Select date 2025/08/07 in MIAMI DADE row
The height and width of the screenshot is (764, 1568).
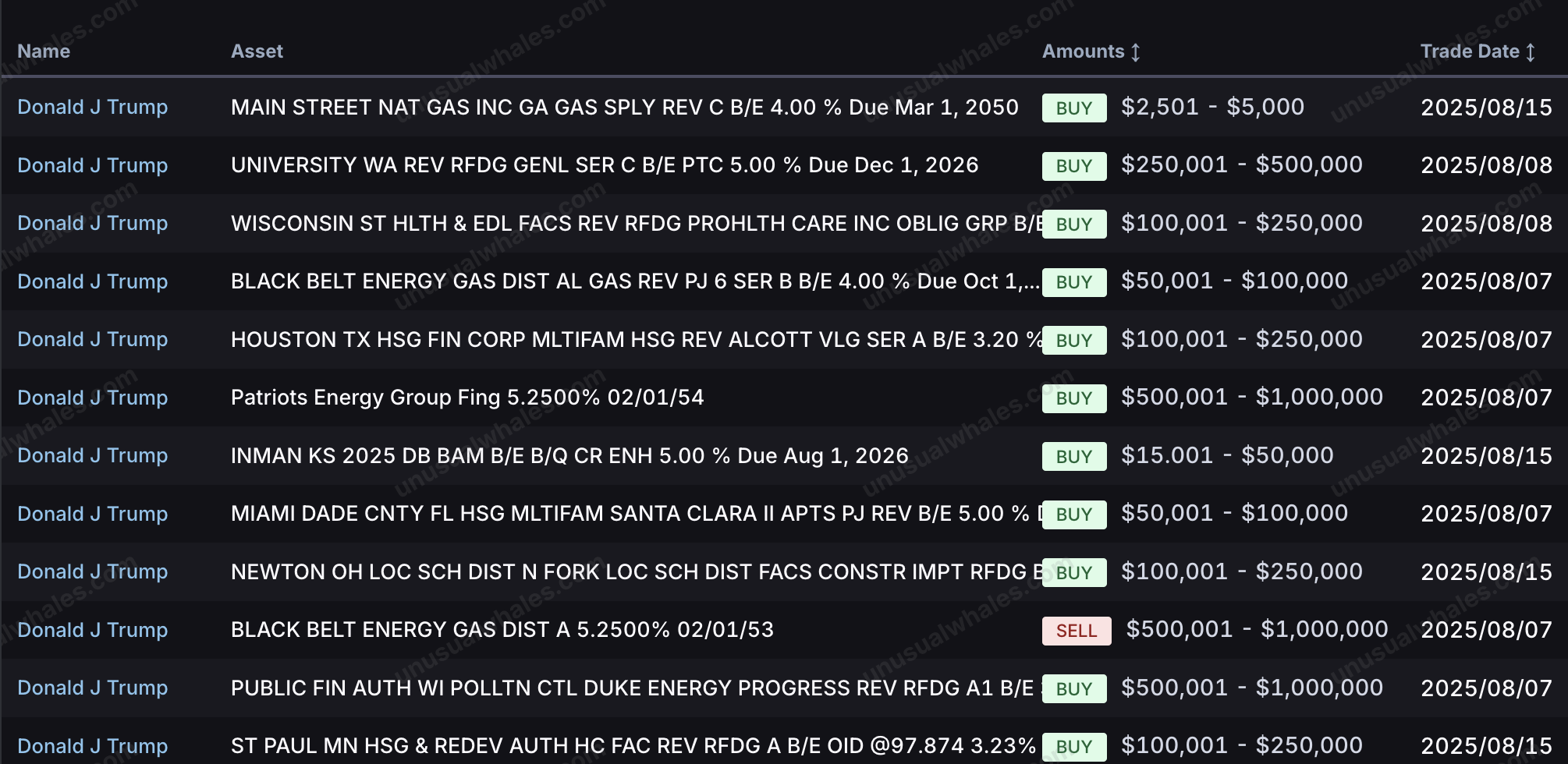click(1486, 514)
